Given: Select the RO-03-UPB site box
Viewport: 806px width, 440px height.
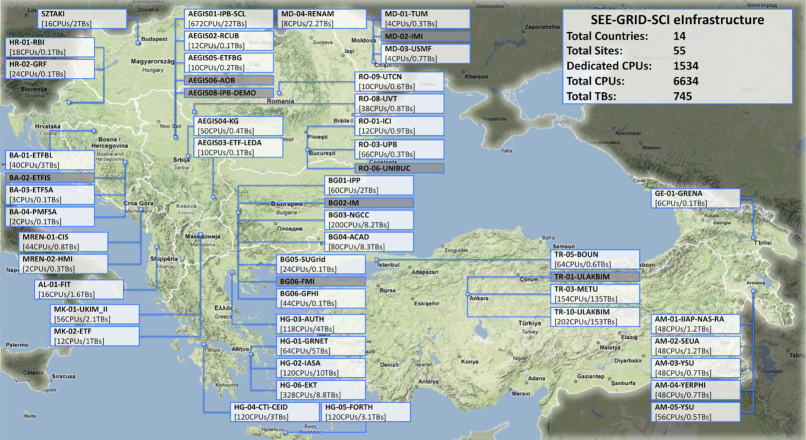Looking at the screenshot, I should point(399,149).
